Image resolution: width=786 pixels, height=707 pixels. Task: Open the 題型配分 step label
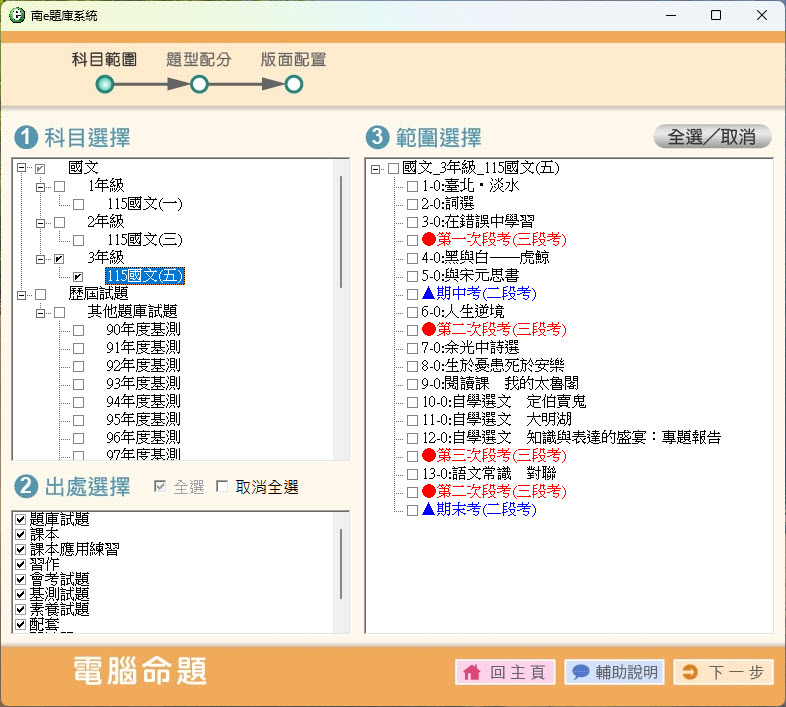(199, 59)
